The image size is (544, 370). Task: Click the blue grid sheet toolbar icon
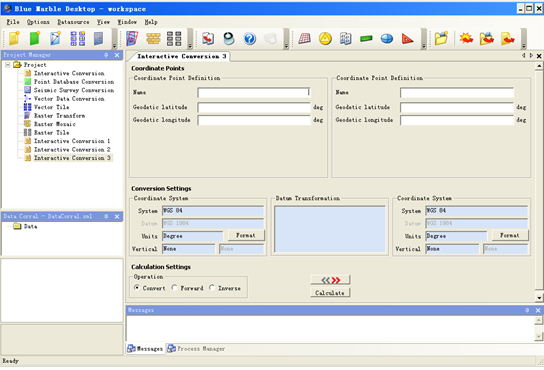(99, 38)
